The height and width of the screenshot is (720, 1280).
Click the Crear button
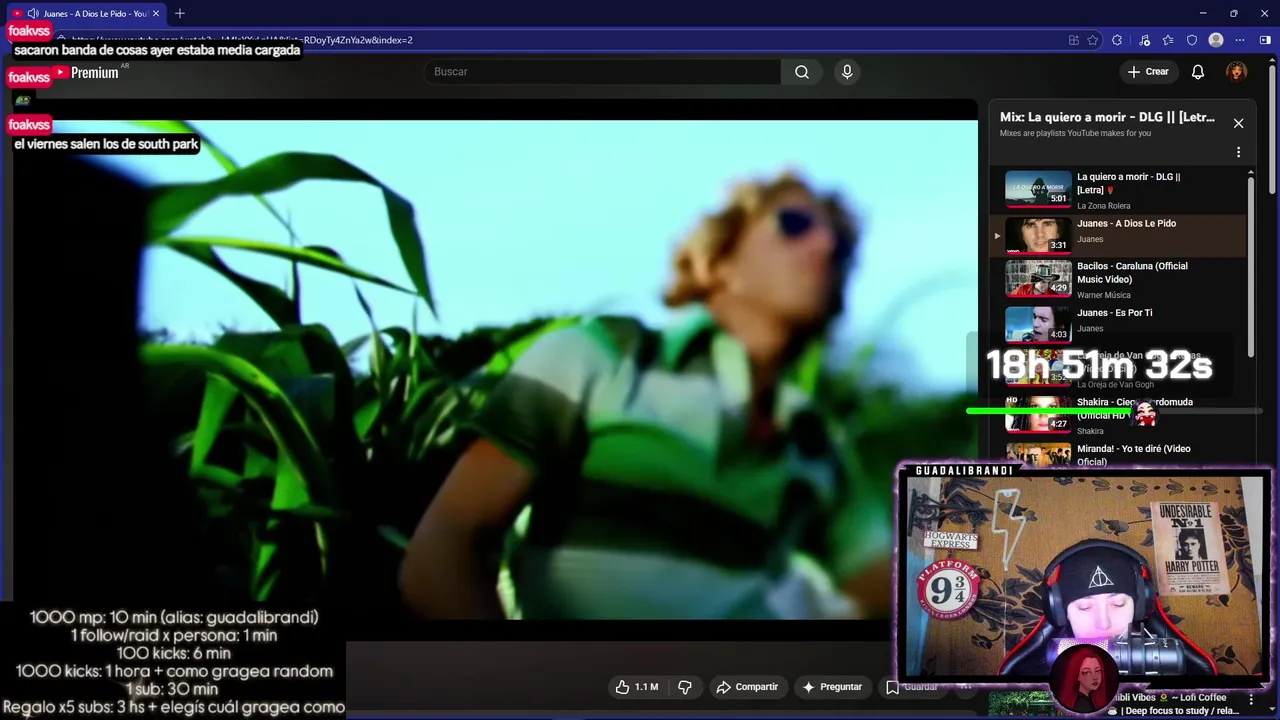click(1148, 72)
